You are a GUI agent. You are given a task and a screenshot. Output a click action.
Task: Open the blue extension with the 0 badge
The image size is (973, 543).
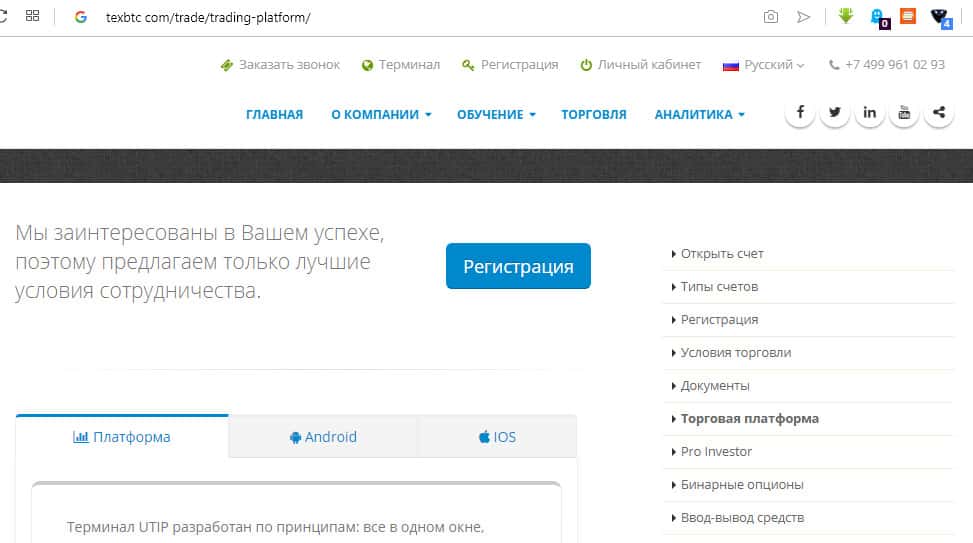click(x=879, y=18)
